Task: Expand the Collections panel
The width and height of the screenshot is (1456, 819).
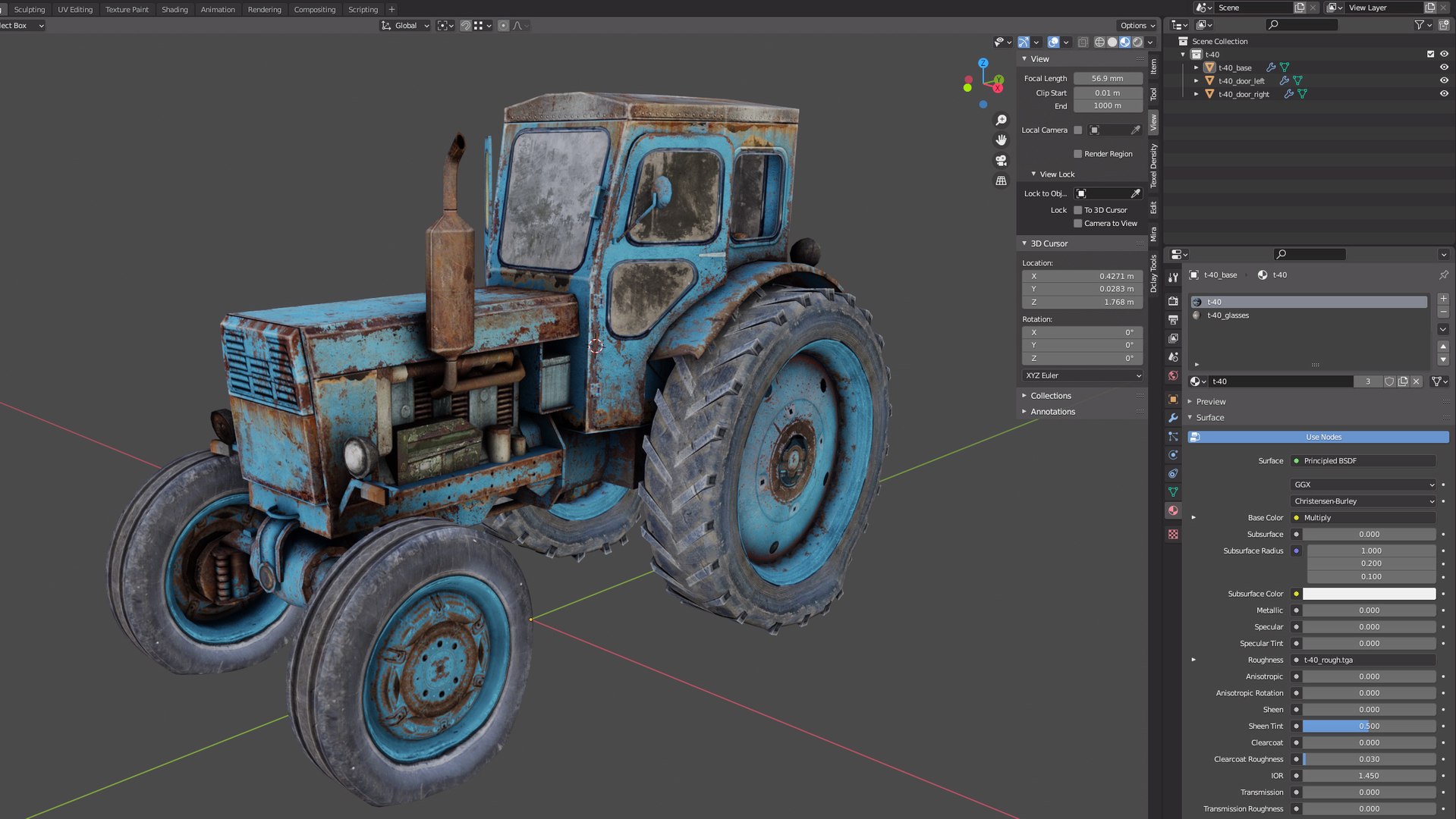Action: point(1050,396)
